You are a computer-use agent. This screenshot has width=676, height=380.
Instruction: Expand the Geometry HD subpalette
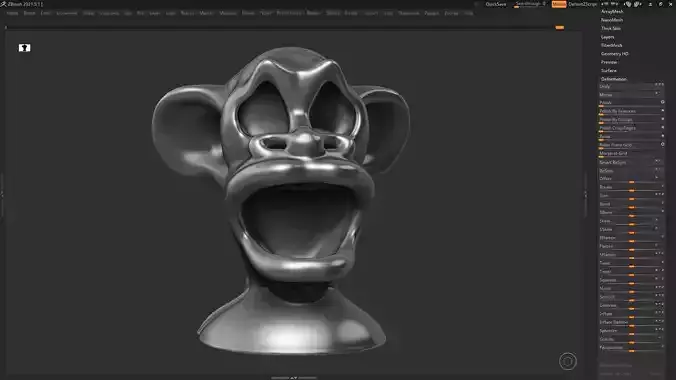tap(615, 54)
